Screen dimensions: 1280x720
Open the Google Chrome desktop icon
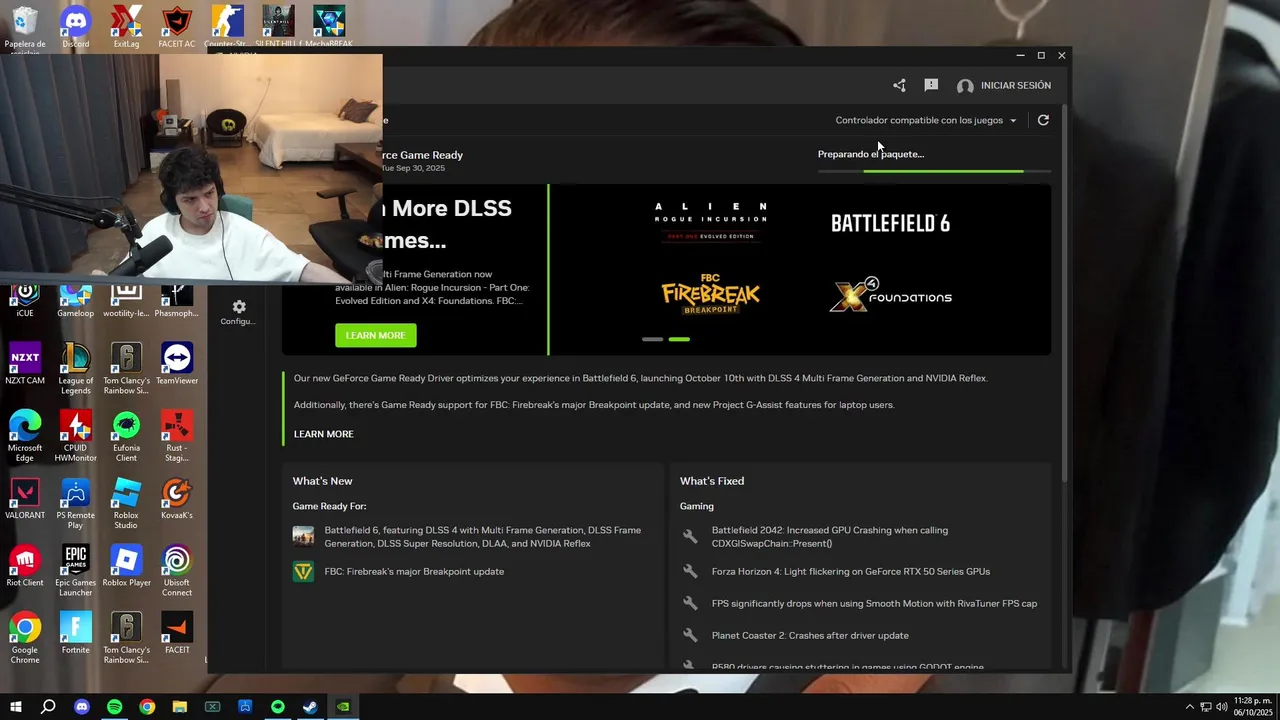click(x=25, y=638)
